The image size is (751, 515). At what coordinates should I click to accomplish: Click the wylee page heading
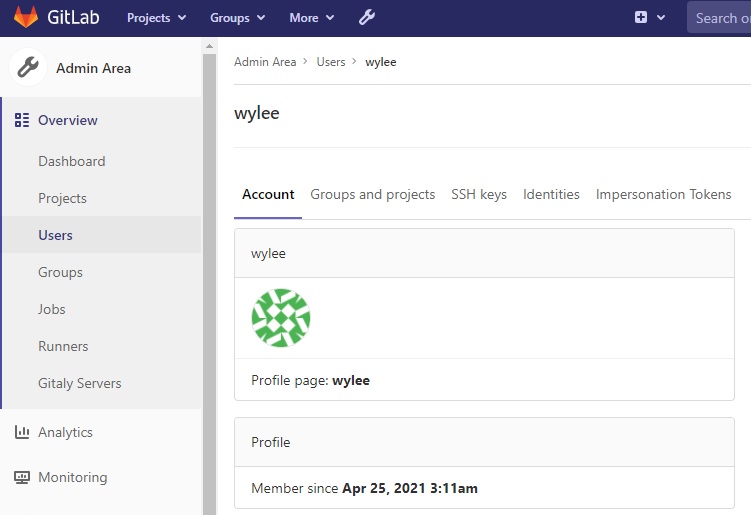(257, 114)
